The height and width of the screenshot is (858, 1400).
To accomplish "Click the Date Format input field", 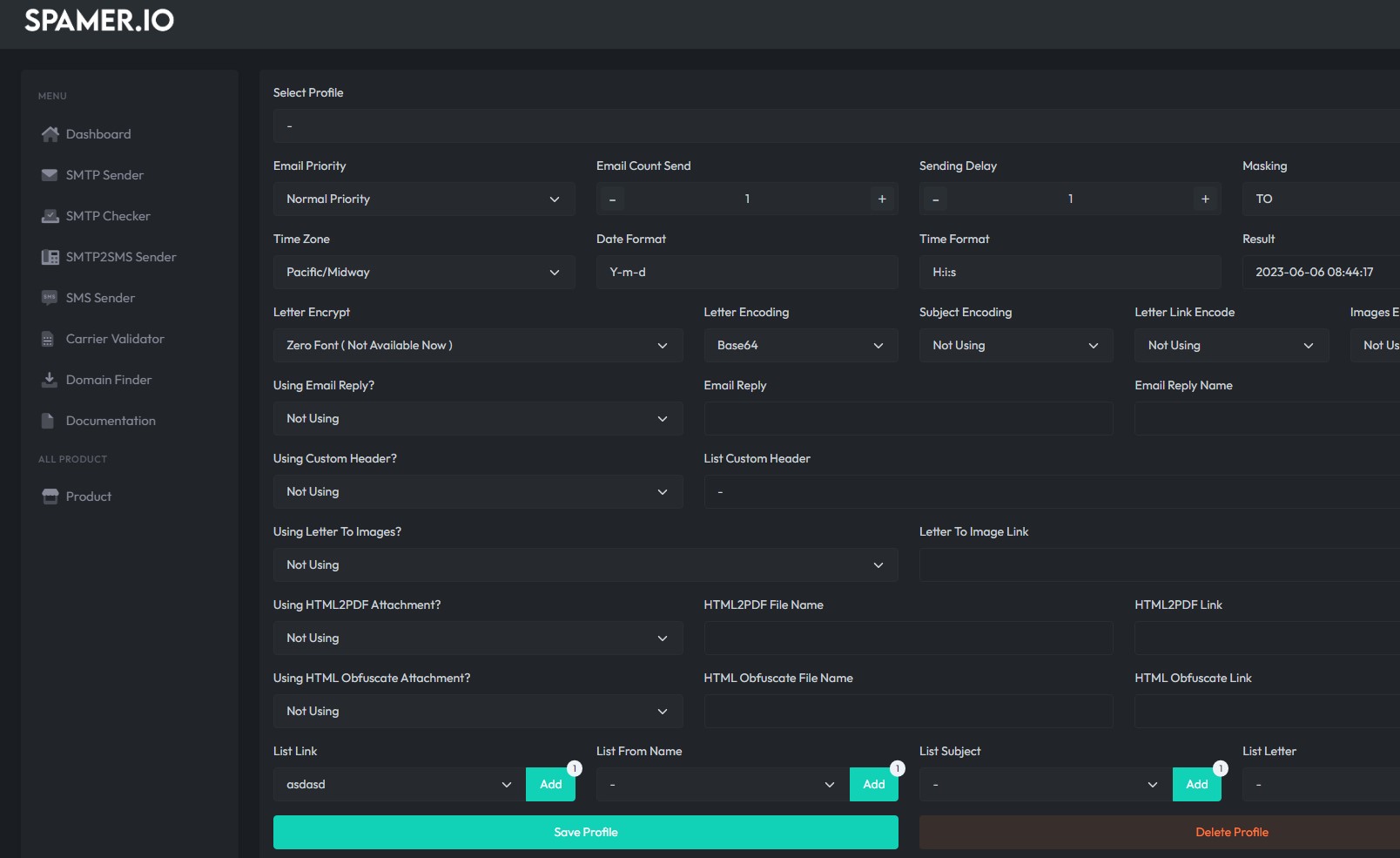I will click(x=746, y=273).
